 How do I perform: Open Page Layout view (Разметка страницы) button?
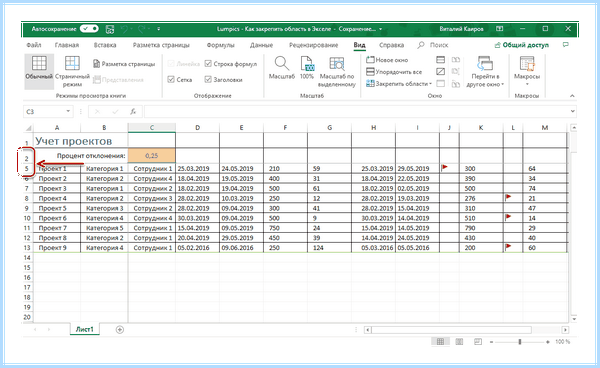click(124, 64)
